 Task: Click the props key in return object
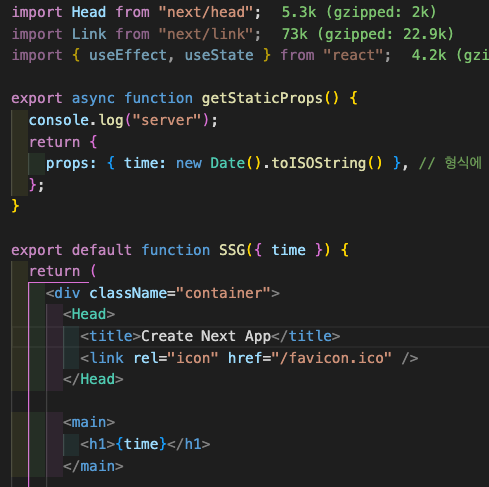67,163
